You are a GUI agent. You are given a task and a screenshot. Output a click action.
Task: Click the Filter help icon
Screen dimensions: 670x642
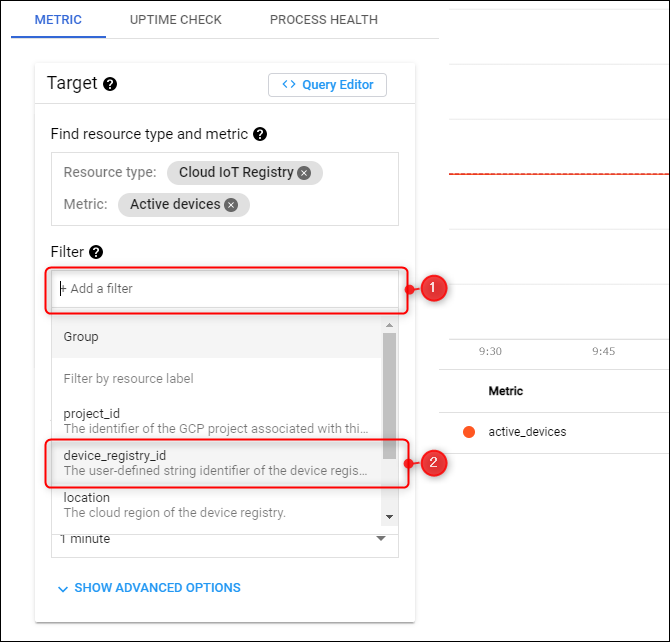(x=96, y=253)
